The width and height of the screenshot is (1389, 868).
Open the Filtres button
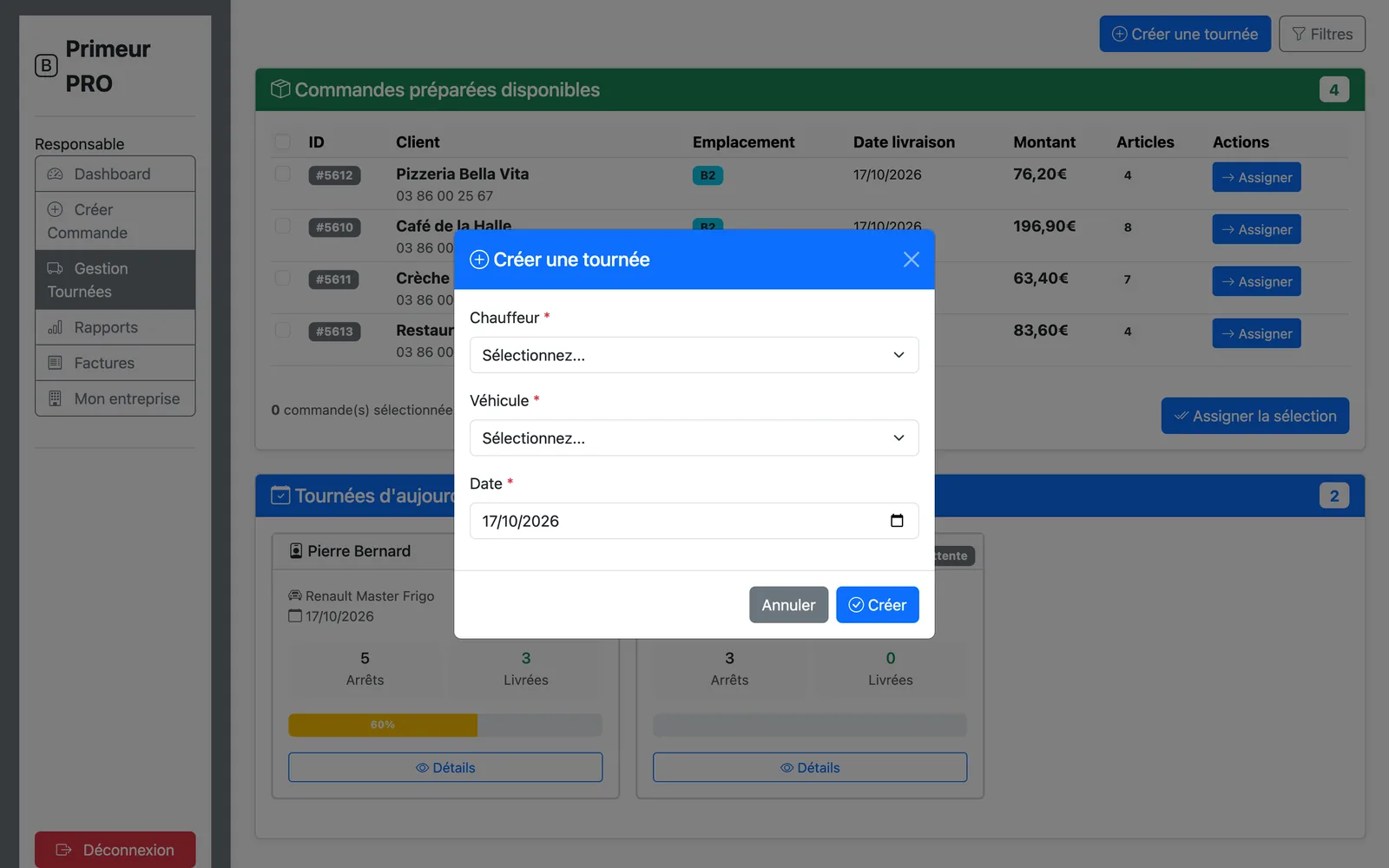click(1322, 34)
